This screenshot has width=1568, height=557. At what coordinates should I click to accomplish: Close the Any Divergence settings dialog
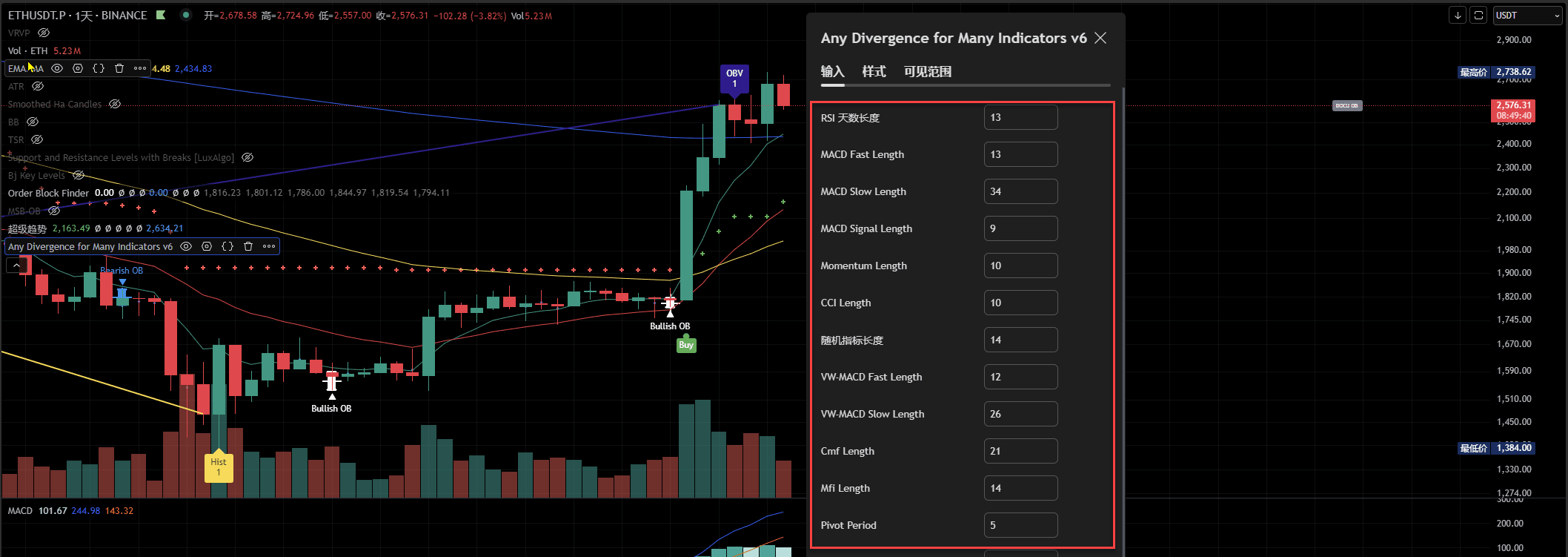(1100, 38)
